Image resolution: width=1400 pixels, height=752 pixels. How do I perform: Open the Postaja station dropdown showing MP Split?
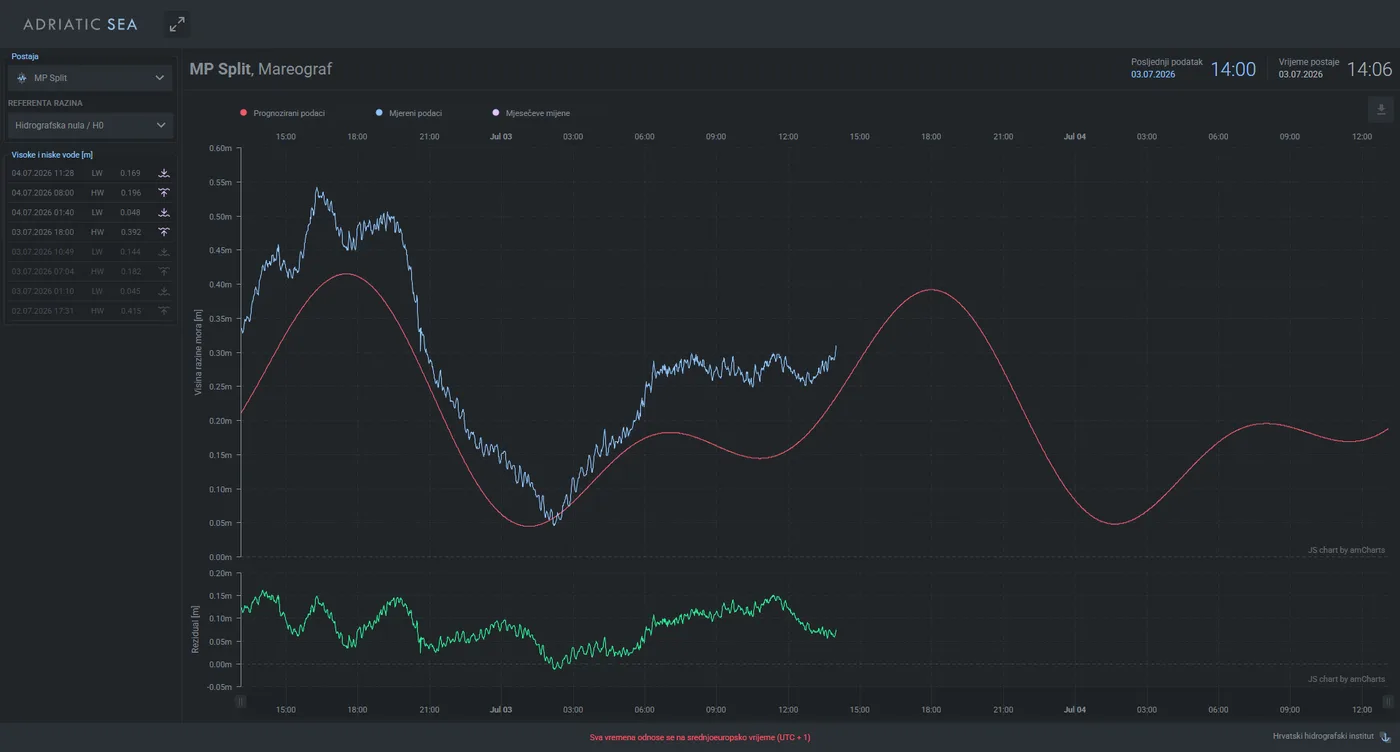(x=90, y=78)
